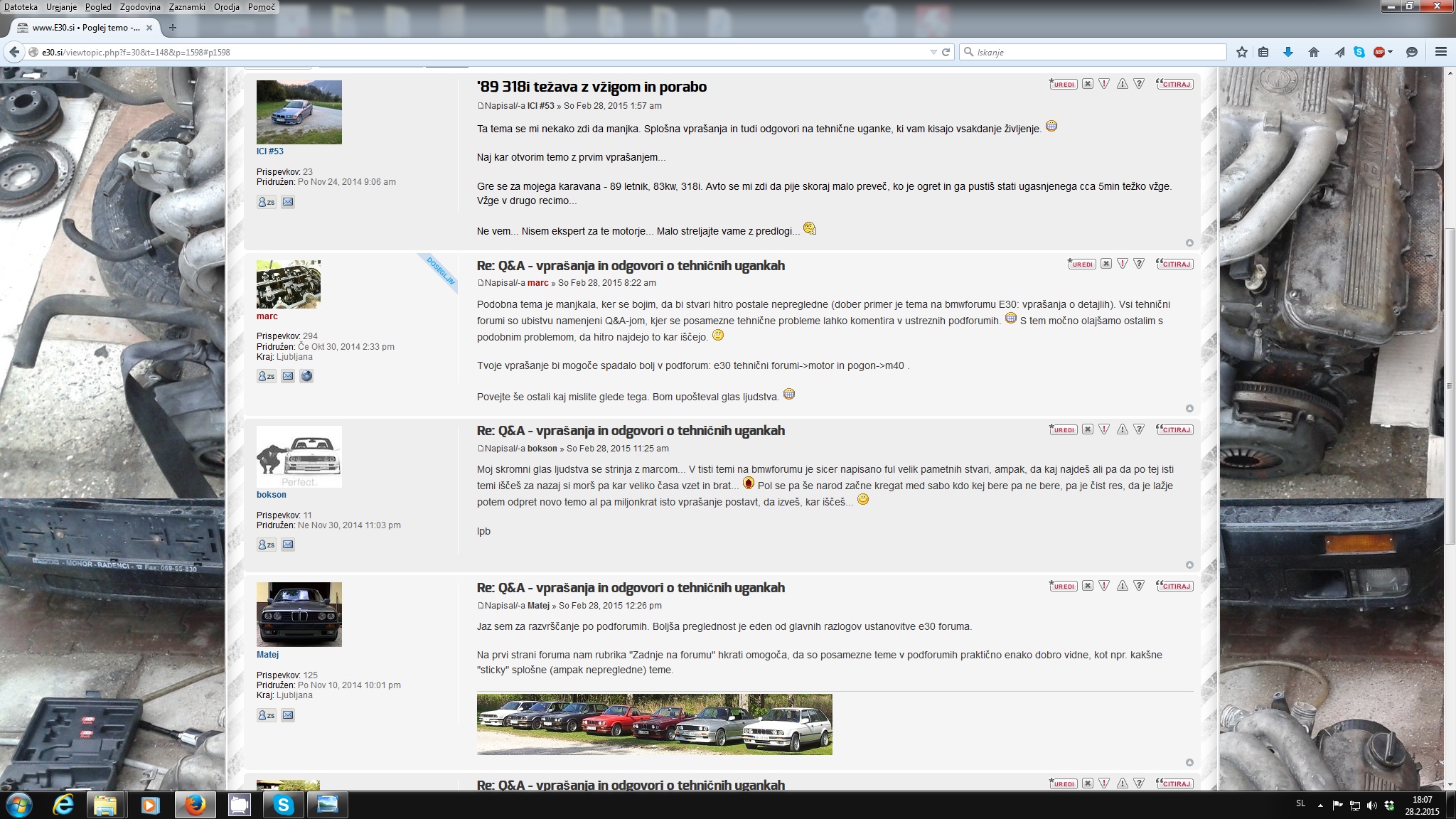Open the Orodja menu
This screenshot has width=1456, height=819.
[x=226, y=7]
